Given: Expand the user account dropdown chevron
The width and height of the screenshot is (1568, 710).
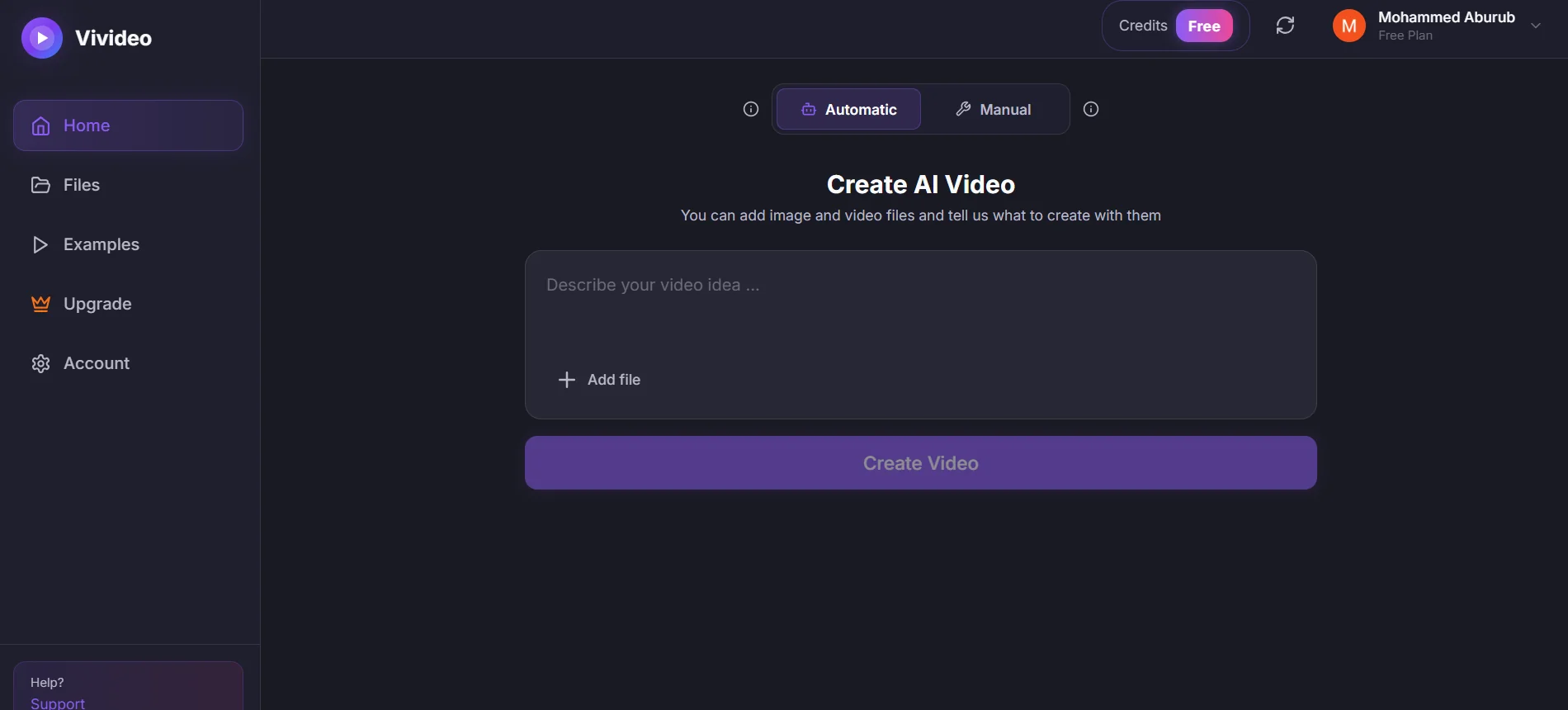Looking at the screenshot, I should 1536,26.
